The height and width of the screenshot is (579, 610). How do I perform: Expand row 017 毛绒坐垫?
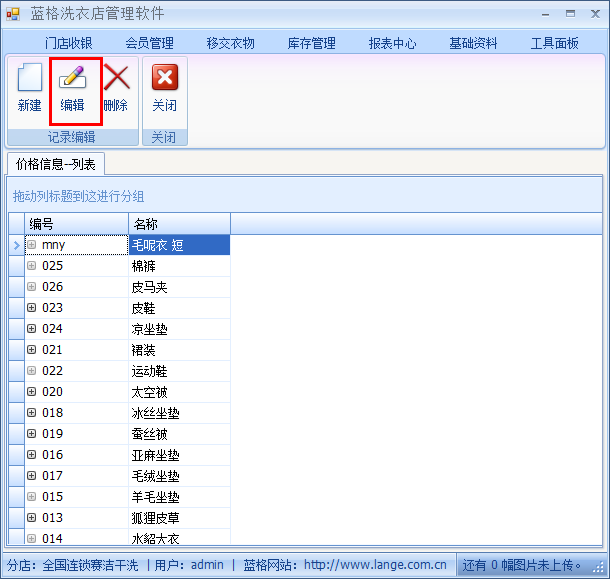click(x=32, y=476)
